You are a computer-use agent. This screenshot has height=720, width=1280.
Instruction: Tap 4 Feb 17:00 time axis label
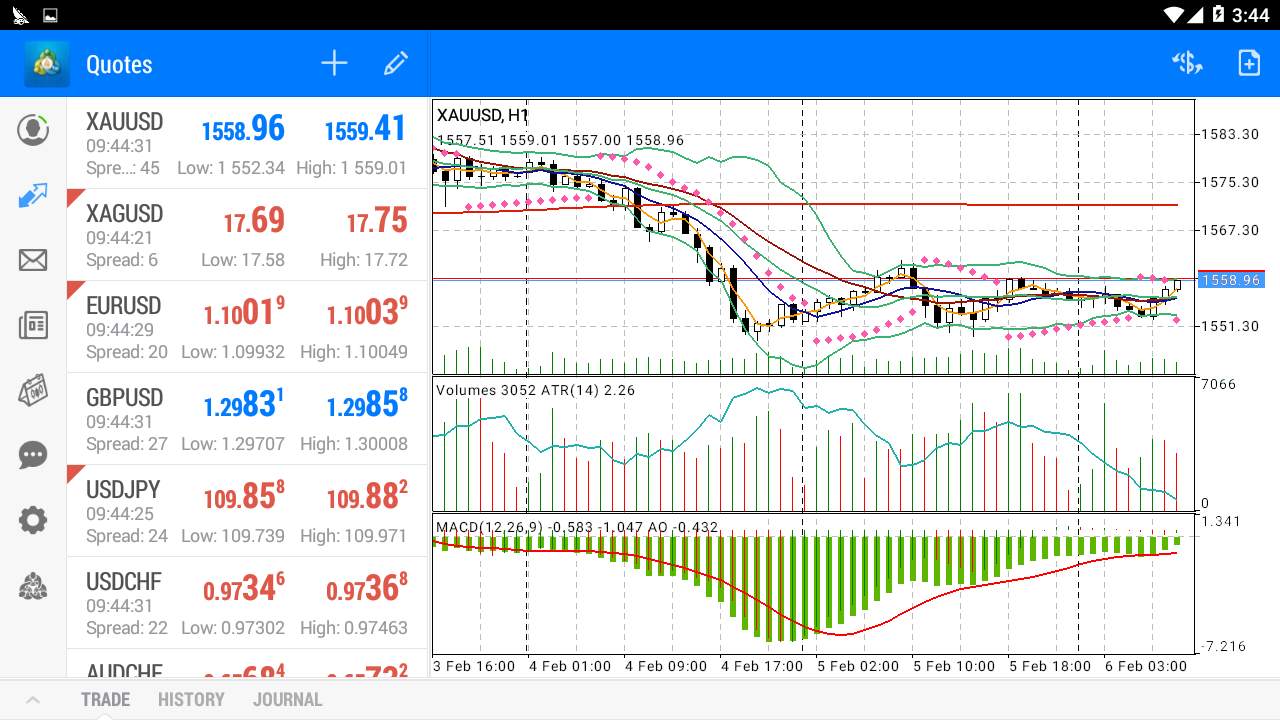click(x=762, y=666)
